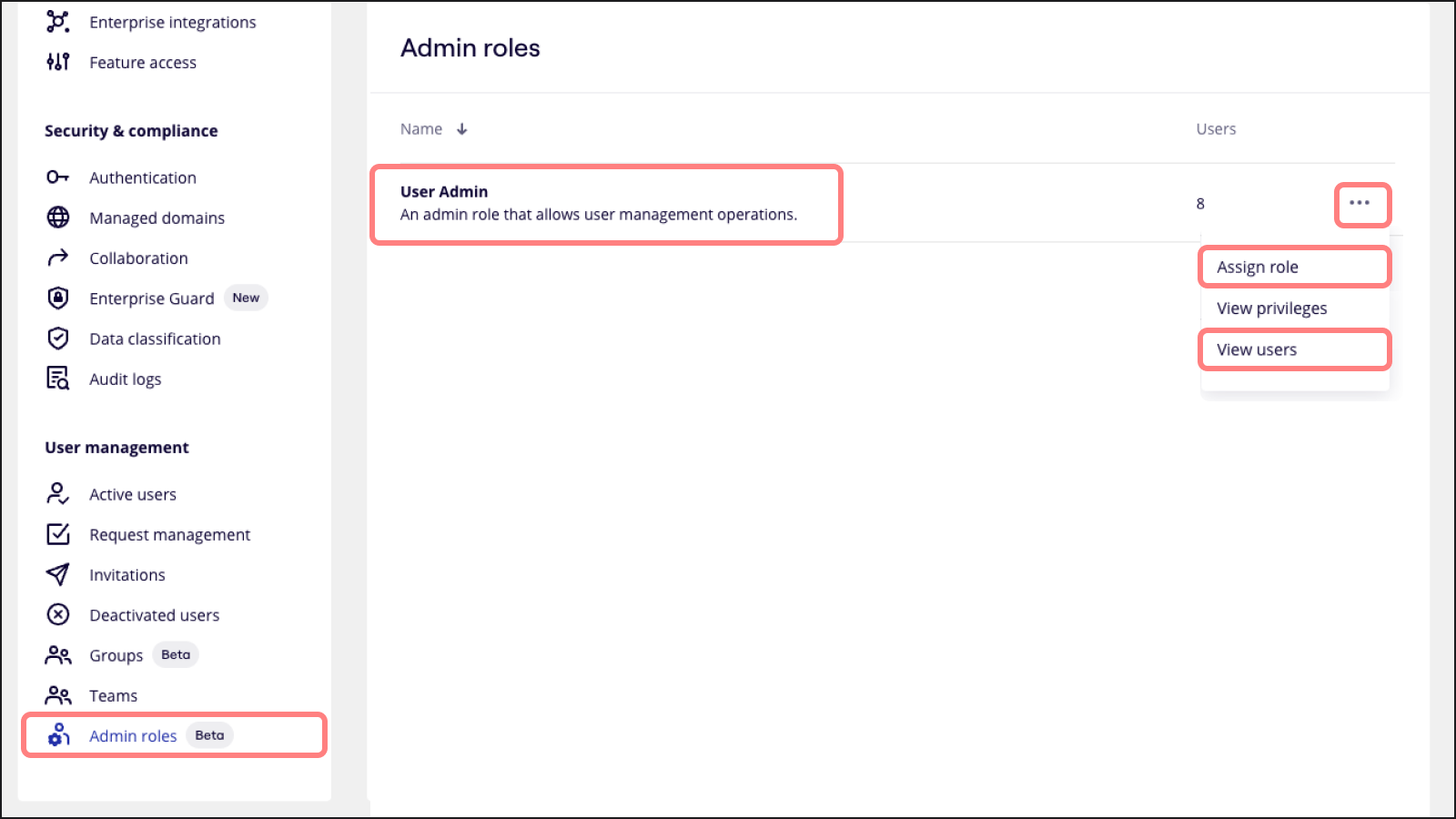Click the Teams people icon
Viewport: 1456px width, 819px height.
point(57,694)
